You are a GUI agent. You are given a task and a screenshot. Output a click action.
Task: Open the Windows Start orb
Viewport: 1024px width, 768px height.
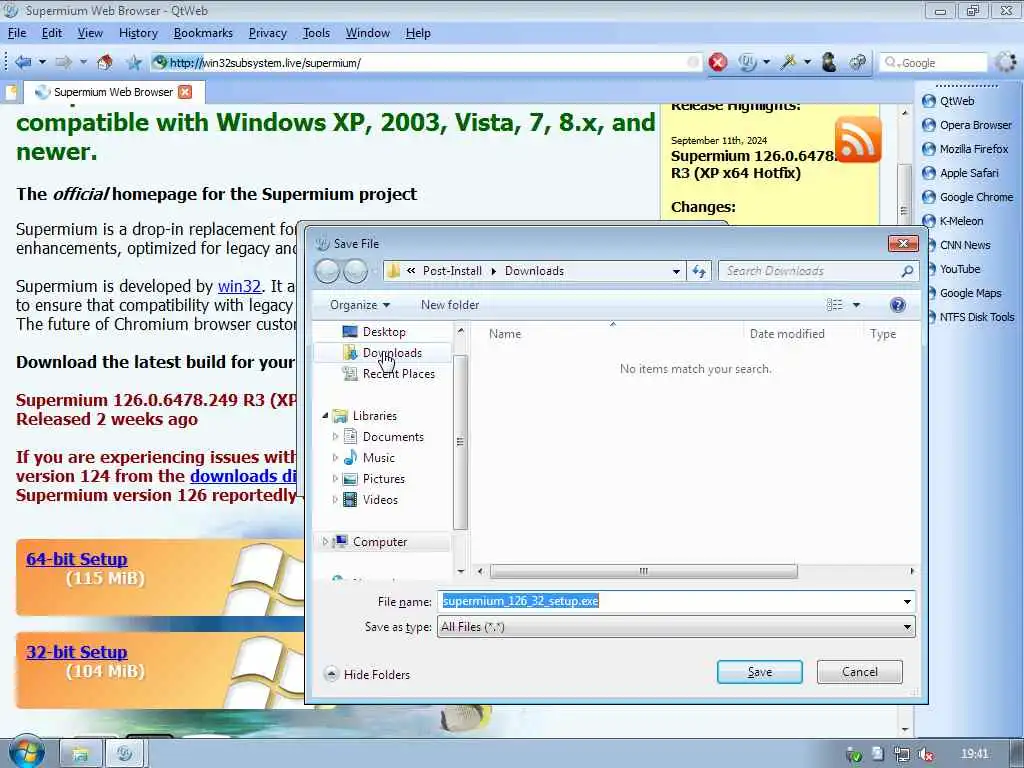click(26, 752)
